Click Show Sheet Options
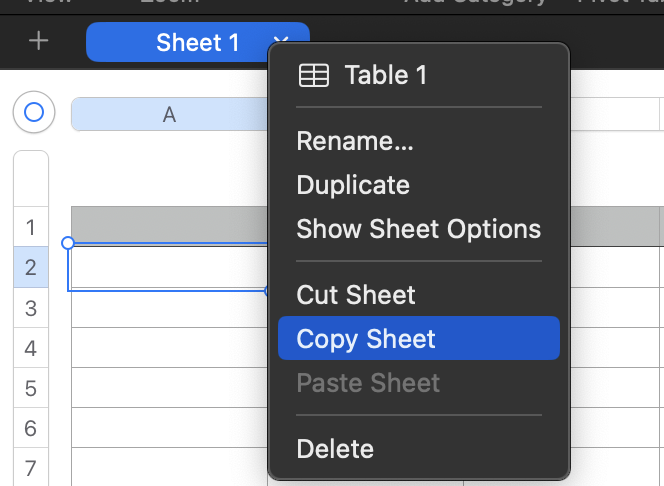This screenshot has width=664, height=486. (418, 229)
